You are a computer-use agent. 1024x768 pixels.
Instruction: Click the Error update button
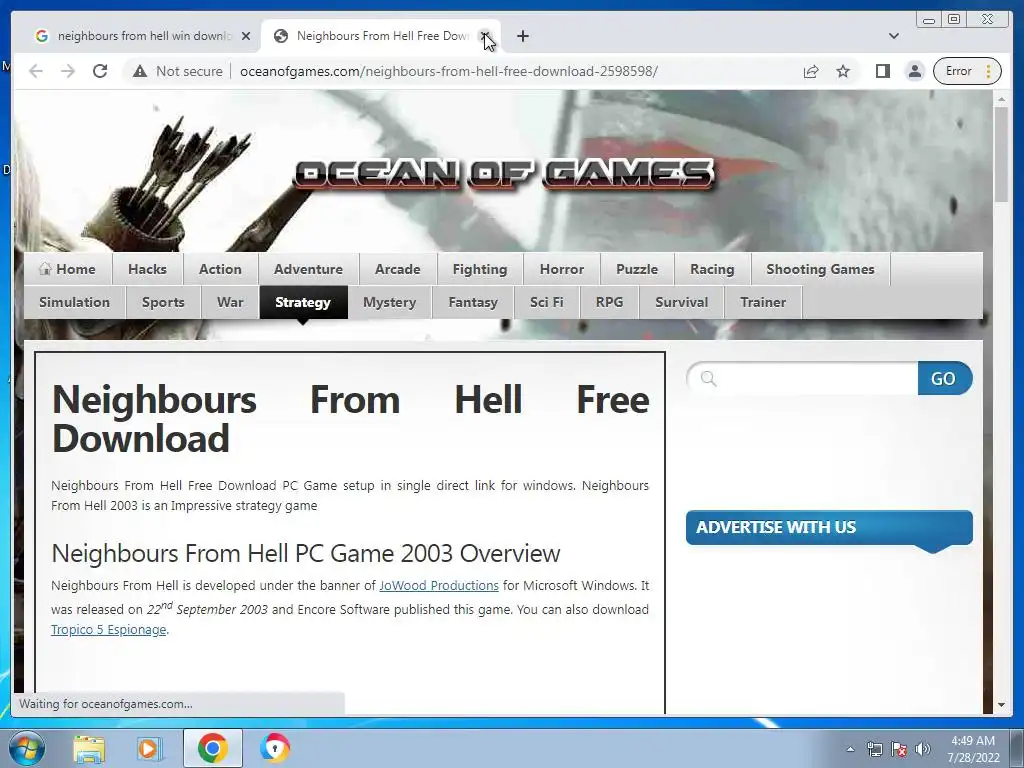click(x=967, y=71)
